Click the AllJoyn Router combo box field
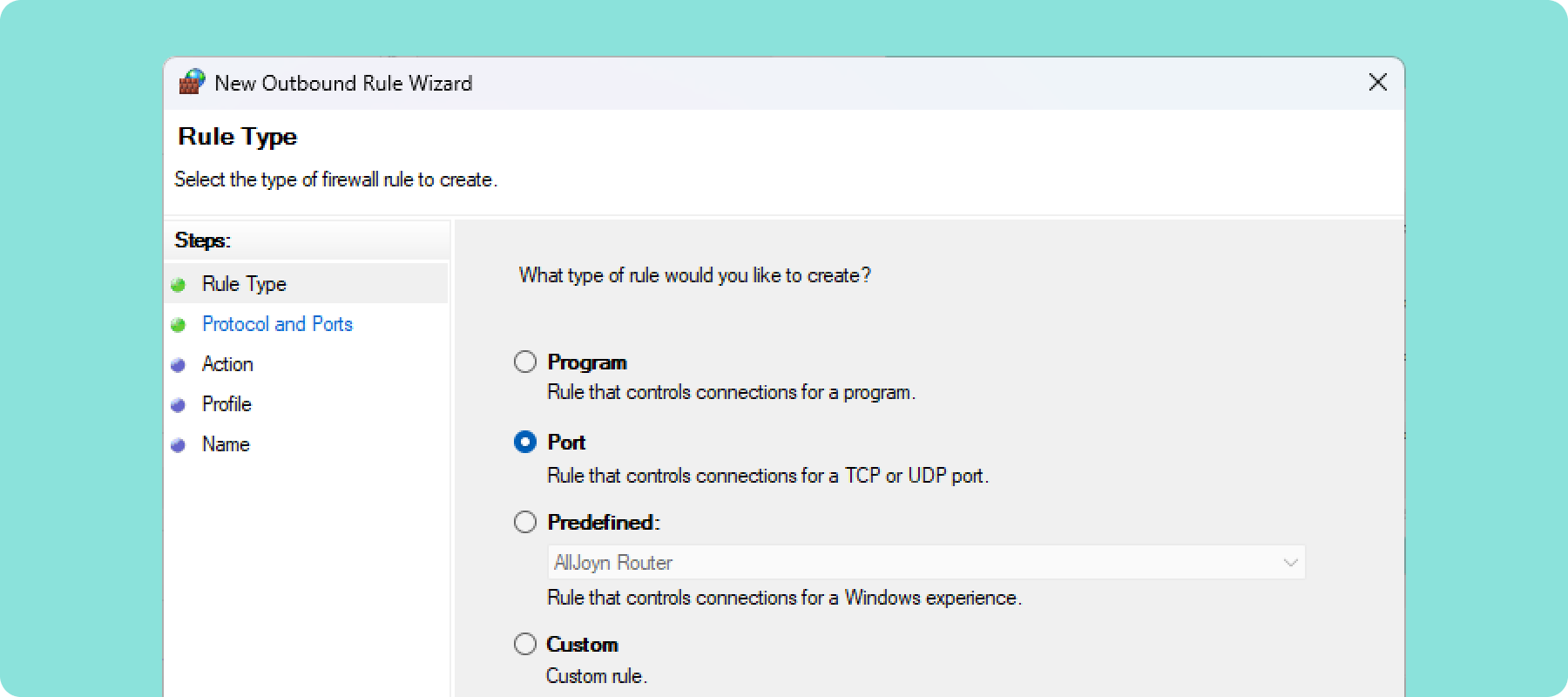 click(926, 563)
